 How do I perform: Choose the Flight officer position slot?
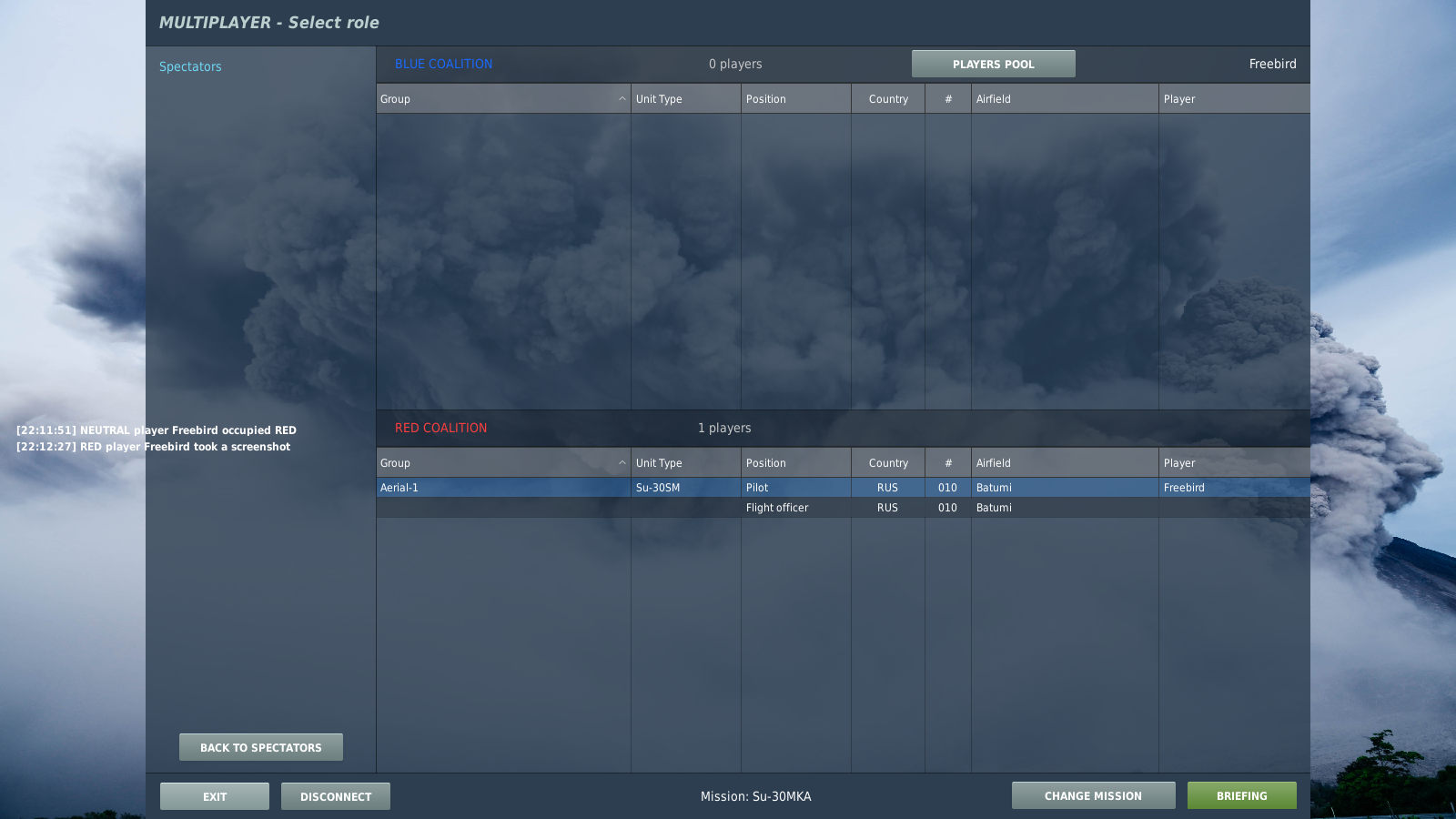coord(795,508)
